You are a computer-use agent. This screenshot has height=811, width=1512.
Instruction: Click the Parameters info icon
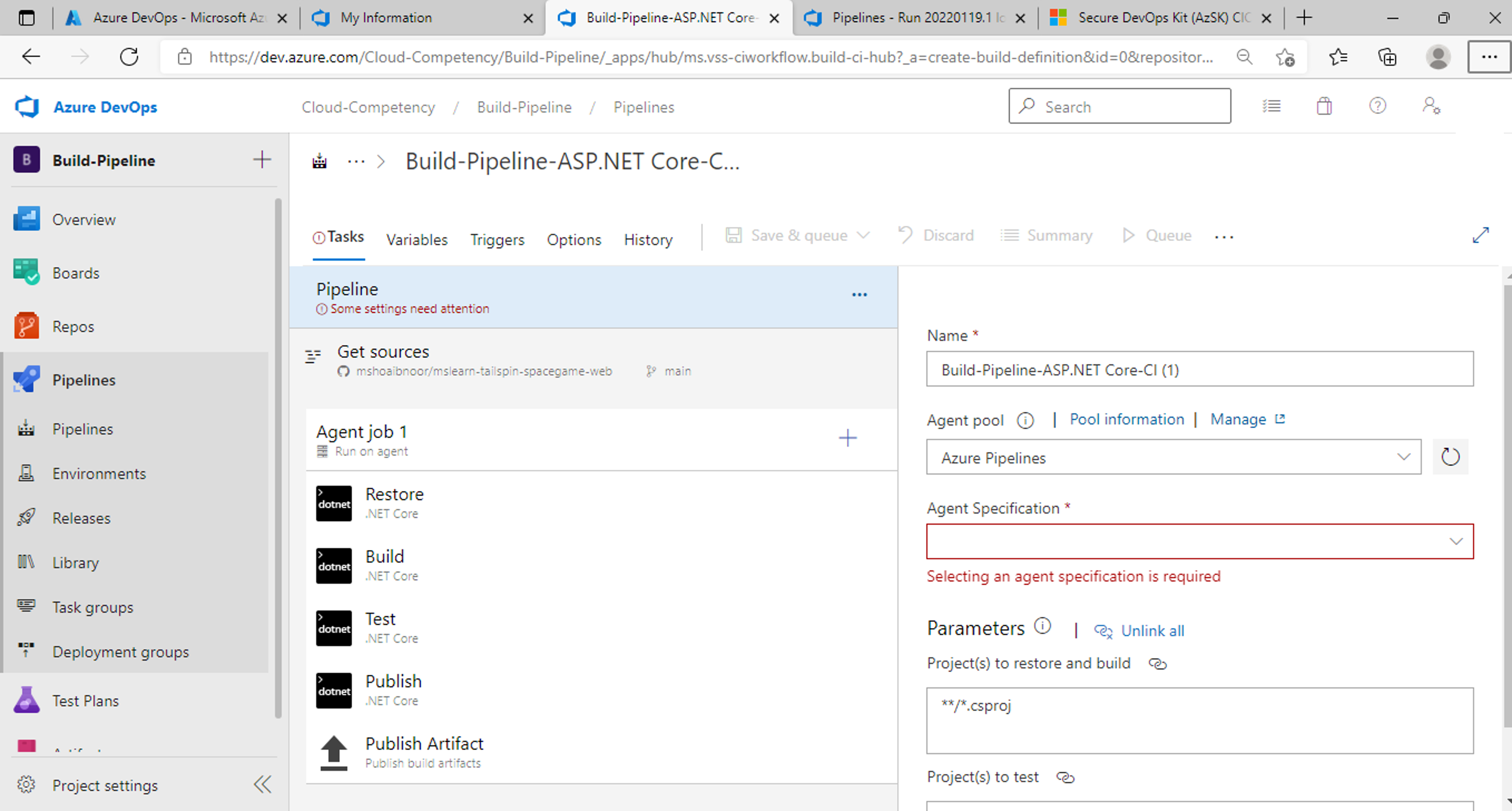click(1042, 626)
